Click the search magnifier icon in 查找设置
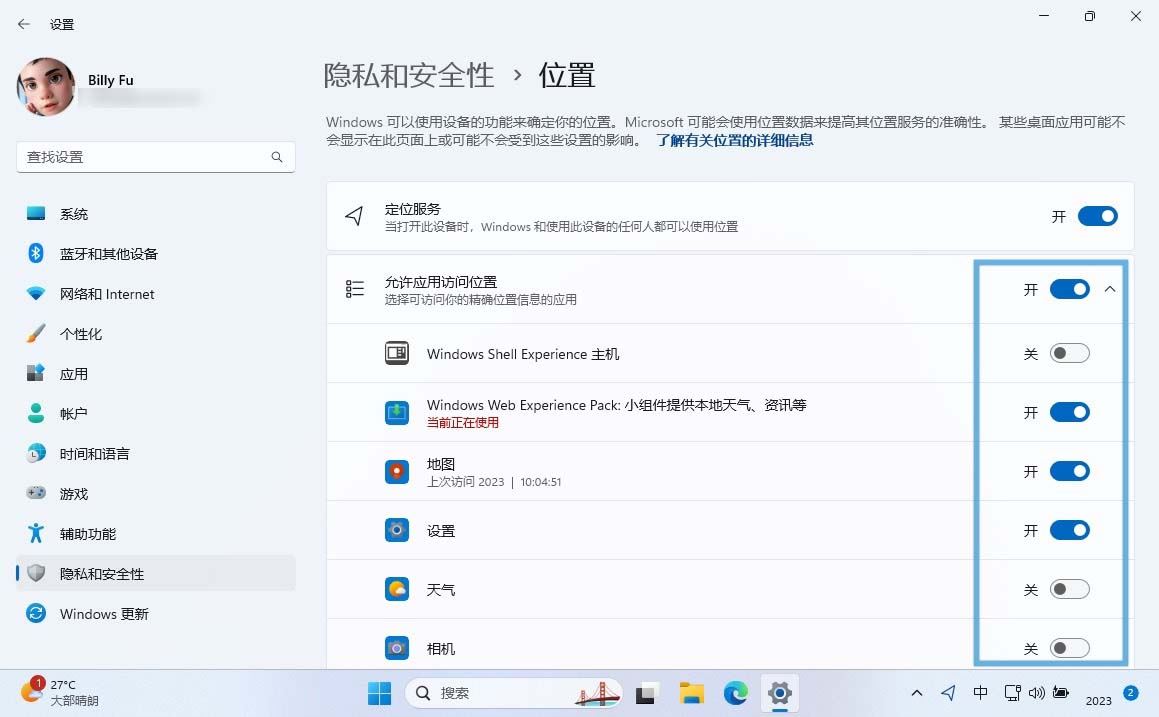Screen dimensions: 1159x717 point(277,157)
